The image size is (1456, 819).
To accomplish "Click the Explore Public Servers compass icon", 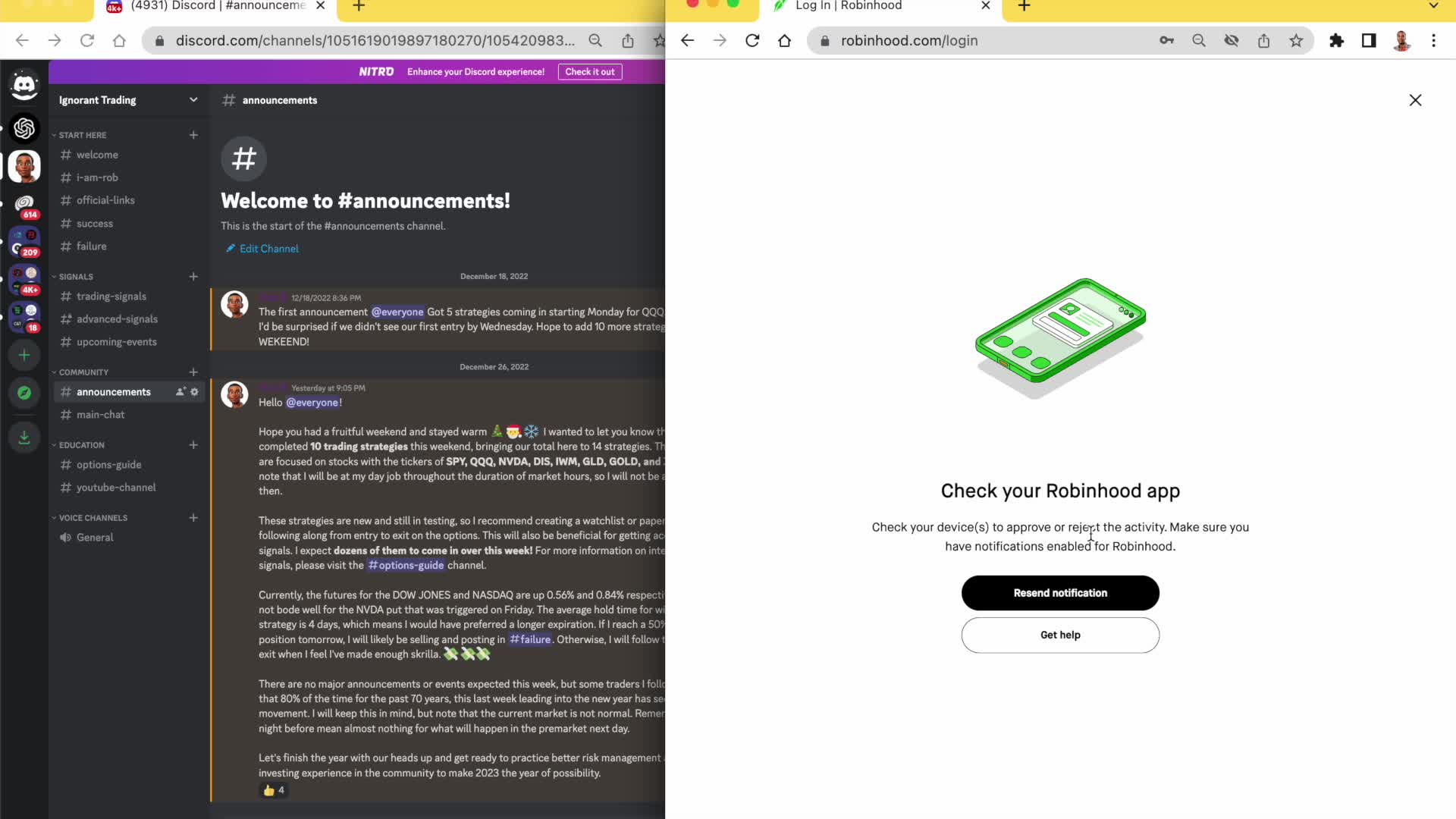I will pos(24,393).
